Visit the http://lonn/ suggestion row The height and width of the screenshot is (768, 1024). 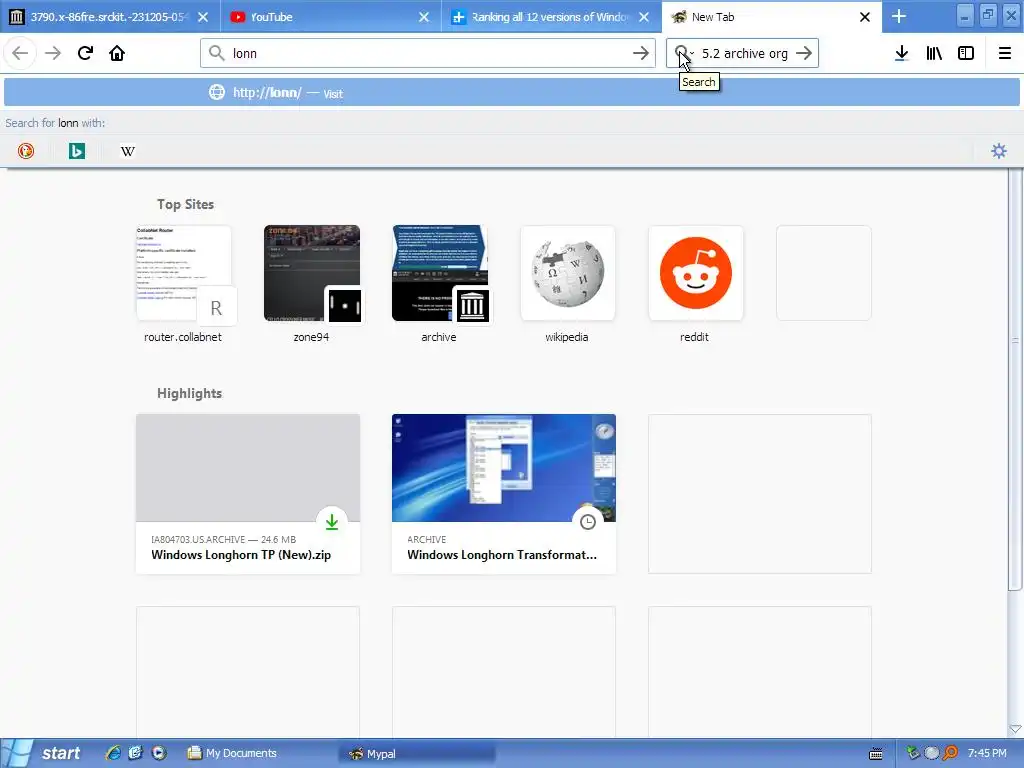coord(512,92)
